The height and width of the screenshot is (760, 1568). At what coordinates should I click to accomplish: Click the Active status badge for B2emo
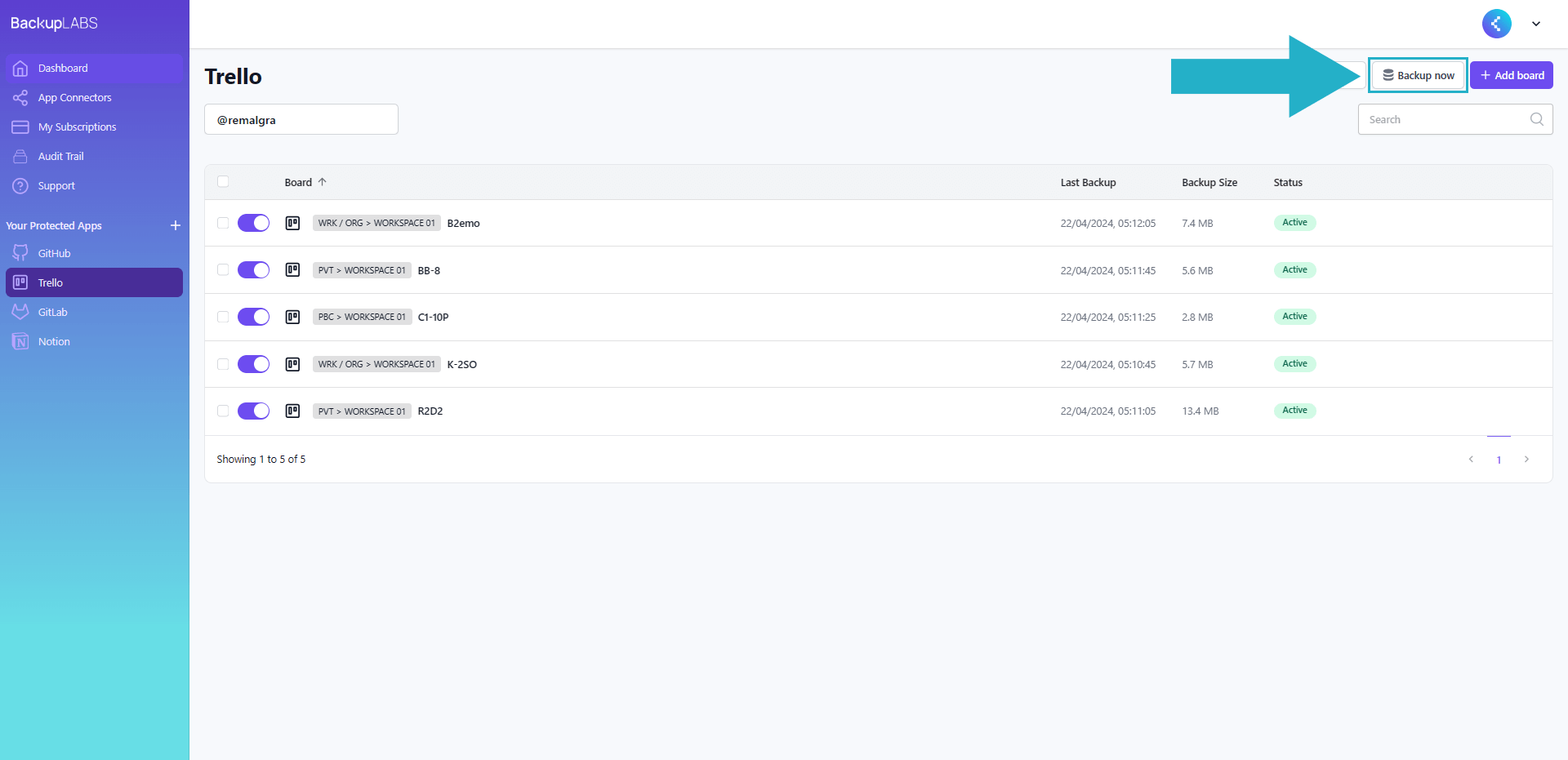click(1294, 223)
